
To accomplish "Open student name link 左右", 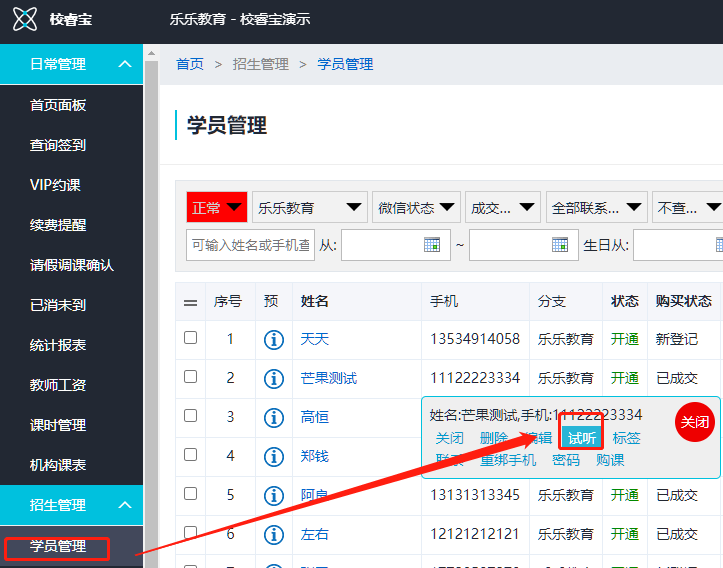I will (314, 534).
